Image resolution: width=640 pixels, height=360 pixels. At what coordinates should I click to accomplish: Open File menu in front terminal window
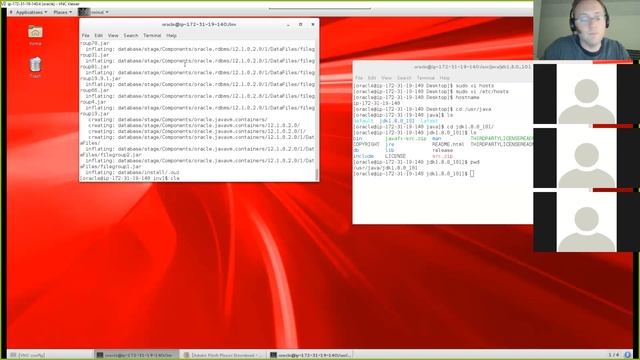85,36
